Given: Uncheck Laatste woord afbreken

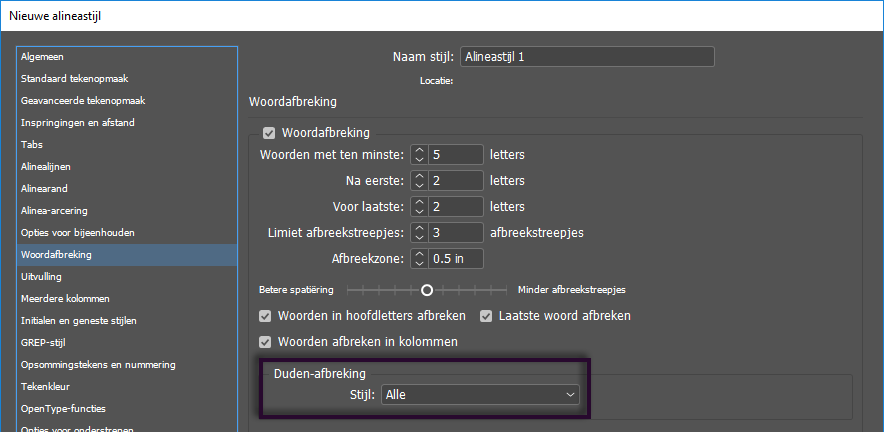Looking at the screenshot, I should tap(488, 316).
